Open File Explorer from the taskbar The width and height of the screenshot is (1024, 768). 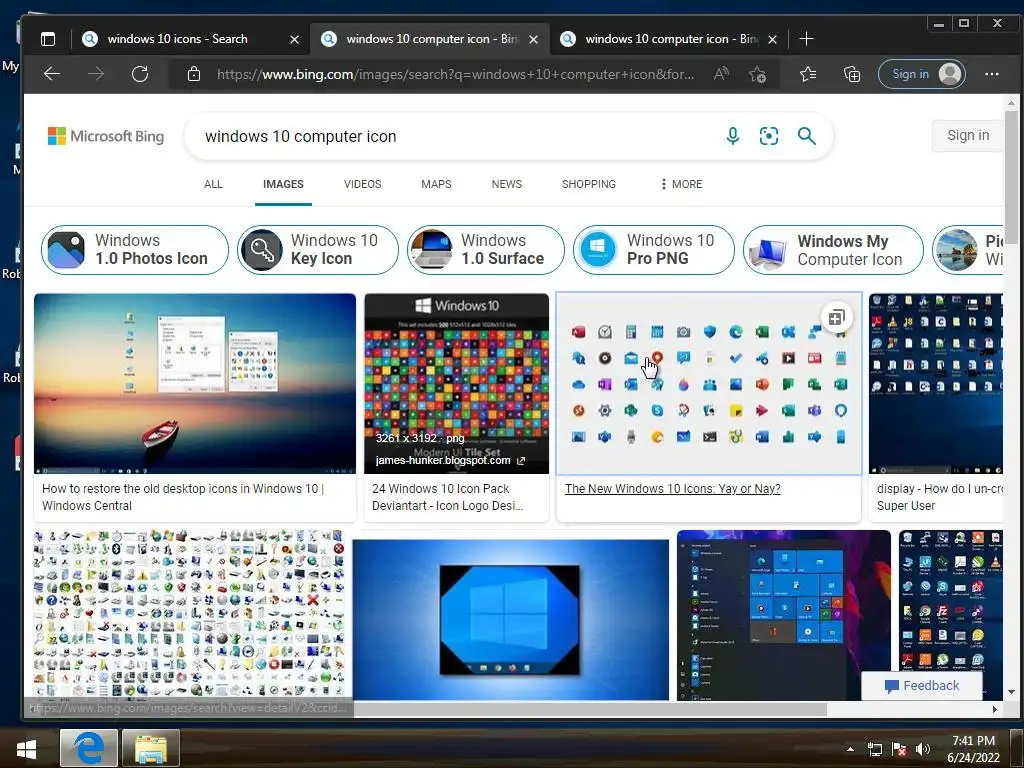click(151, 748)
